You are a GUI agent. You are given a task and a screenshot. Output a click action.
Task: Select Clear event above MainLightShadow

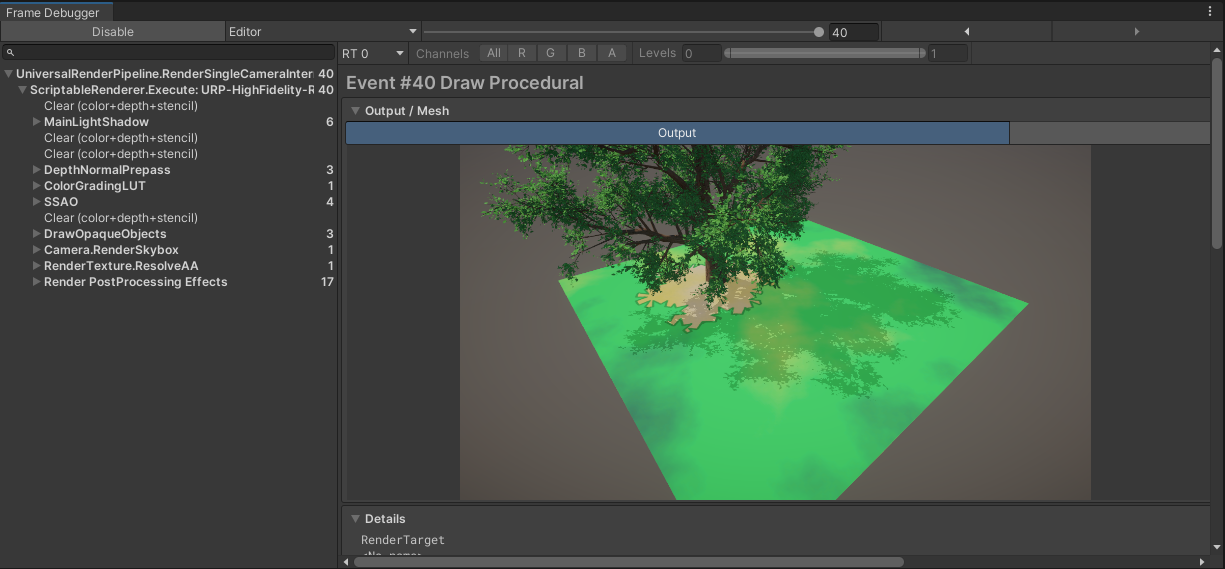pos(121,106)
